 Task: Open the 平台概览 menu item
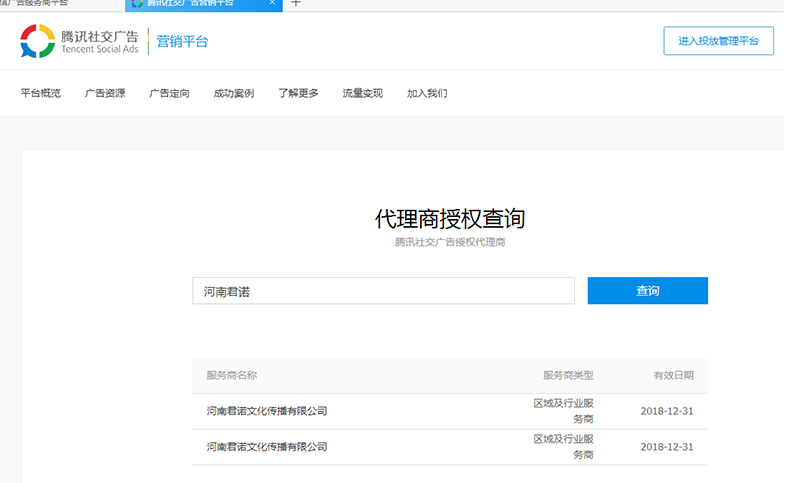coord(40,93)
